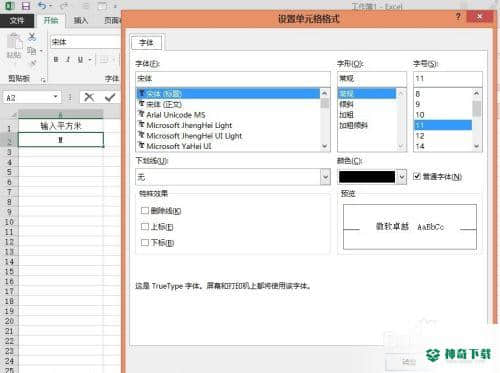500x373 pixels.
Task: Click the green Excel application icon
Action: (x=10, y=6)
